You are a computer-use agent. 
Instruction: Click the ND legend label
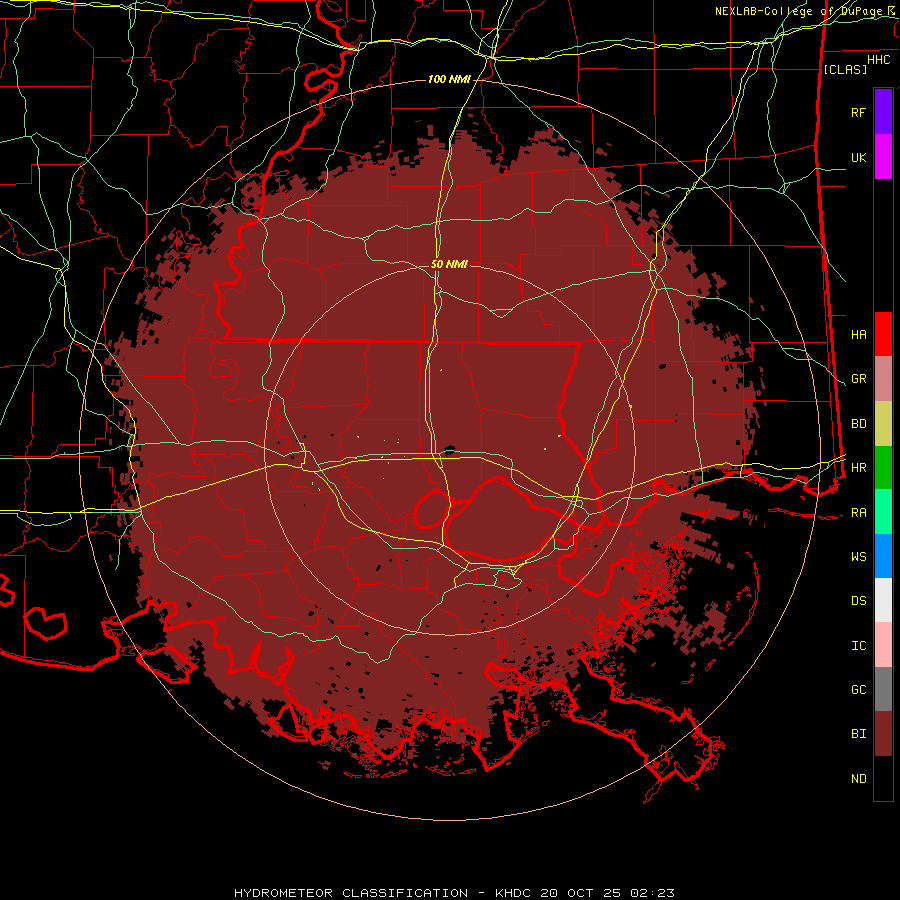pos(858,779)
